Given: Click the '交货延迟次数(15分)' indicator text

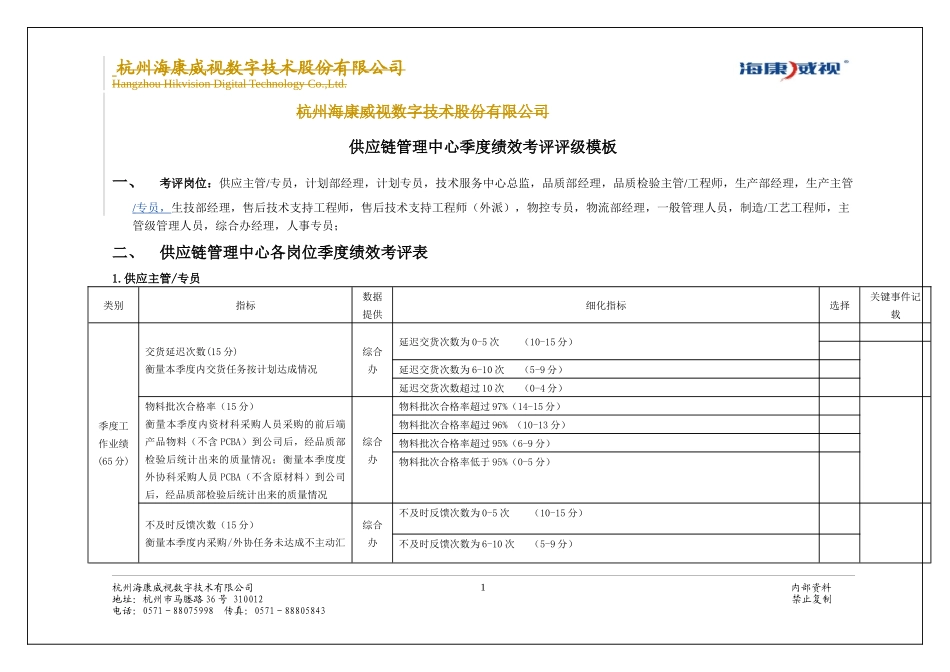Looking at the screenshot, I should (191, 351).
